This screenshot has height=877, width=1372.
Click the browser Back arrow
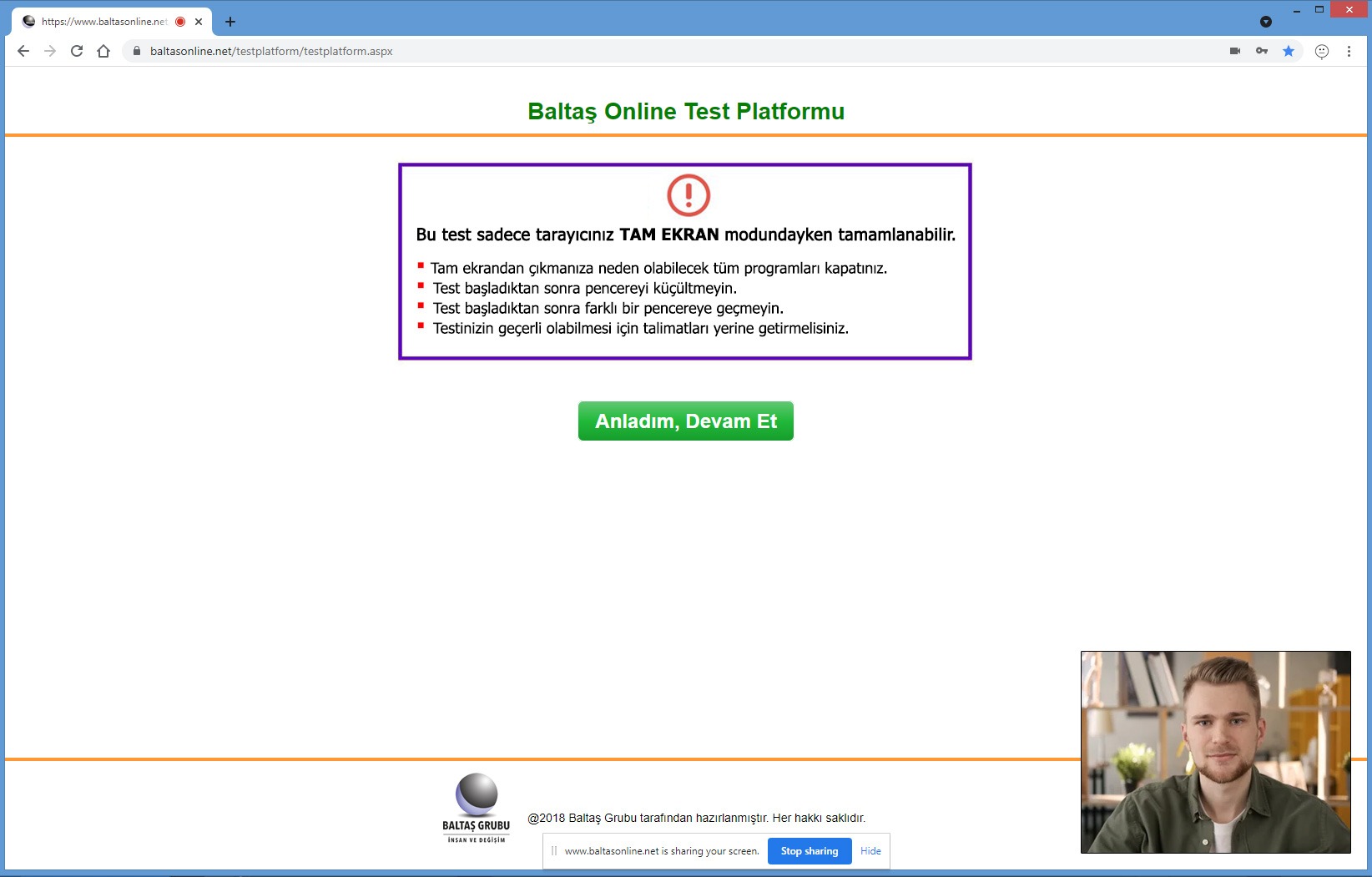click(x=23, y=51)
